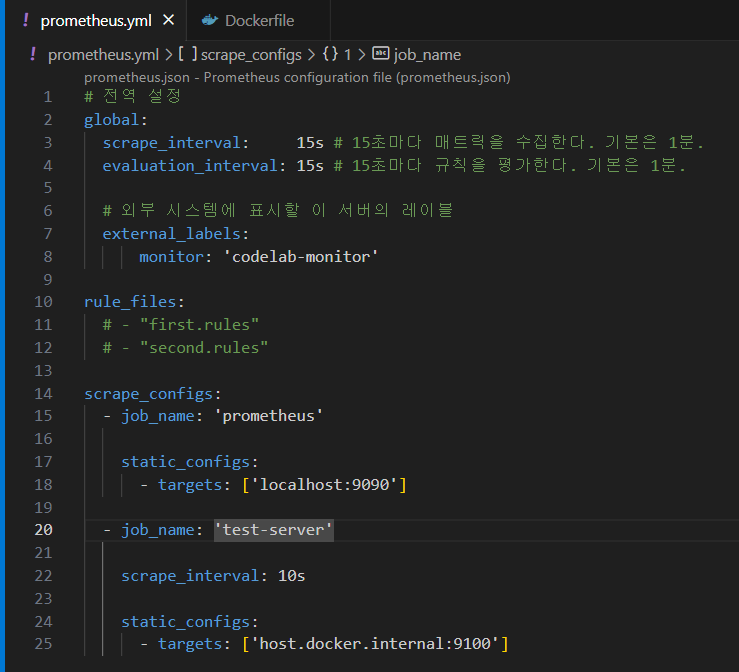
Task: Click line number 20 in the gutter
Action: (43, 530)
